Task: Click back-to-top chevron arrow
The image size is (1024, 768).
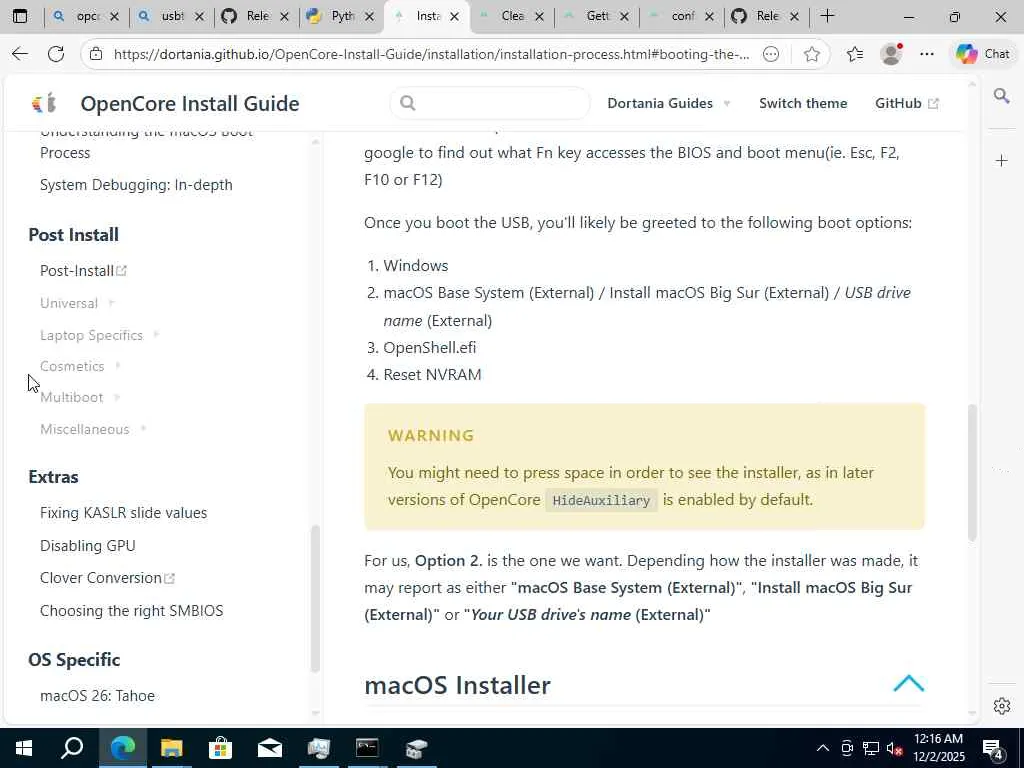Action: pyautogui.click(x=908, y=683)
